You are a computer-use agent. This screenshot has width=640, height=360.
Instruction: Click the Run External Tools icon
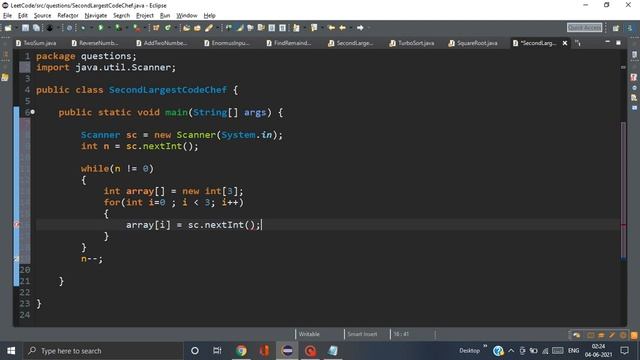[136, 28]
